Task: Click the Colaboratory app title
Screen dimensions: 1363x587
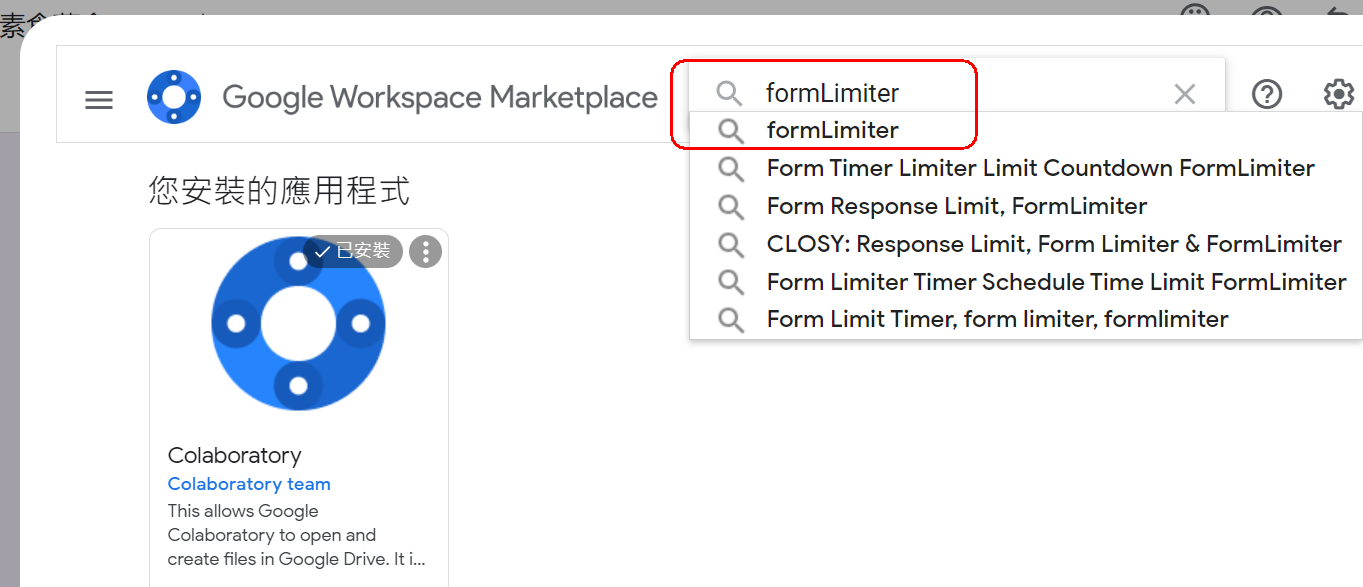Action: [x=234, y=455]
